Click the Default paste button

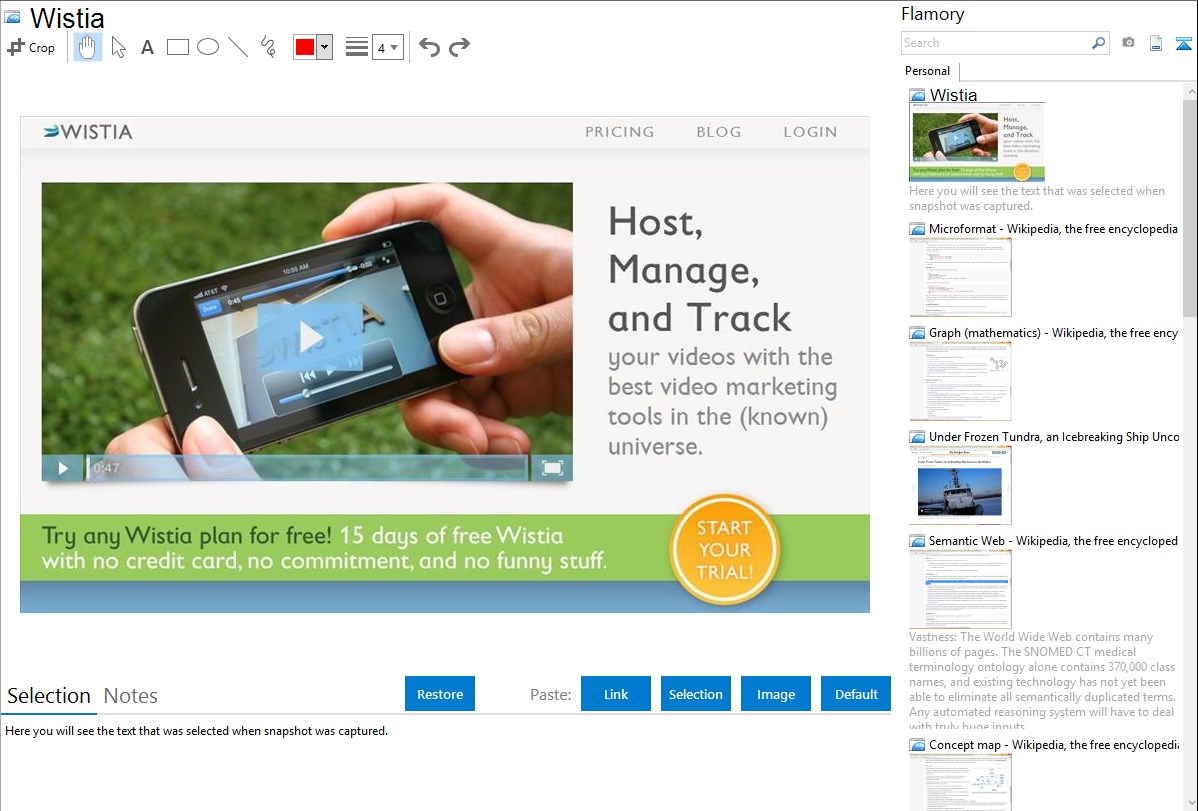(x=856, y=694)
